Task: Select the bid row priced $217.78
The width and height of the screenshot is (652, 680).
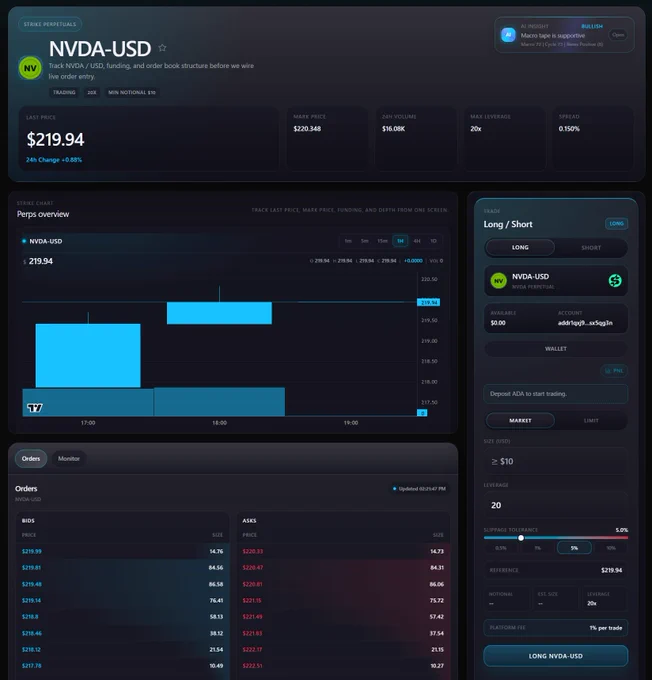Action: [122, 666]
